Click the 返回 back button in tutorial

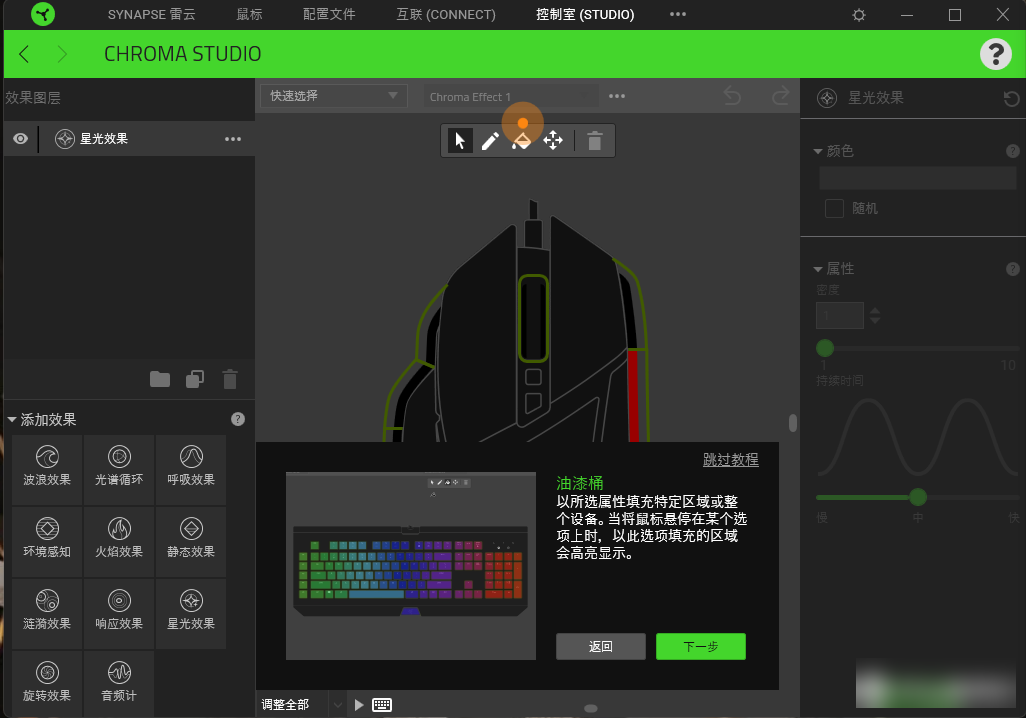pos(601,647)
